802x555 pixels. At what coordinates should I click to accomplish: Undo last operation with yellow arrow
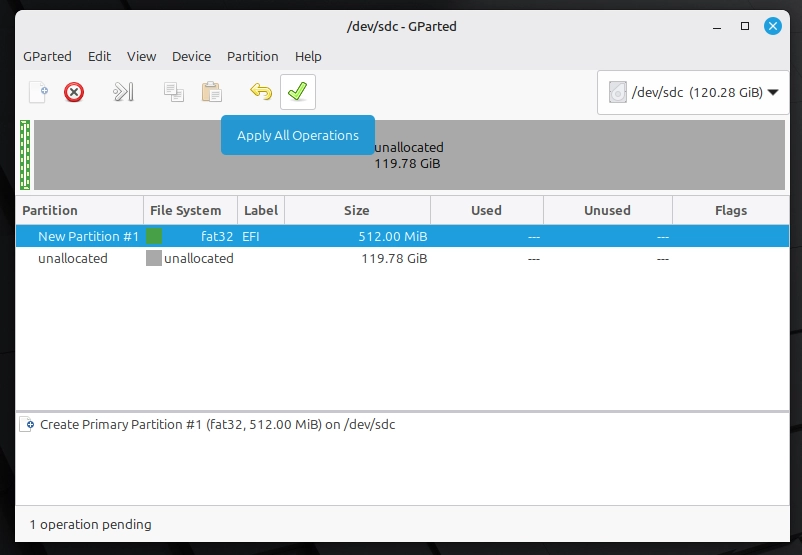(x=261, y=92)
